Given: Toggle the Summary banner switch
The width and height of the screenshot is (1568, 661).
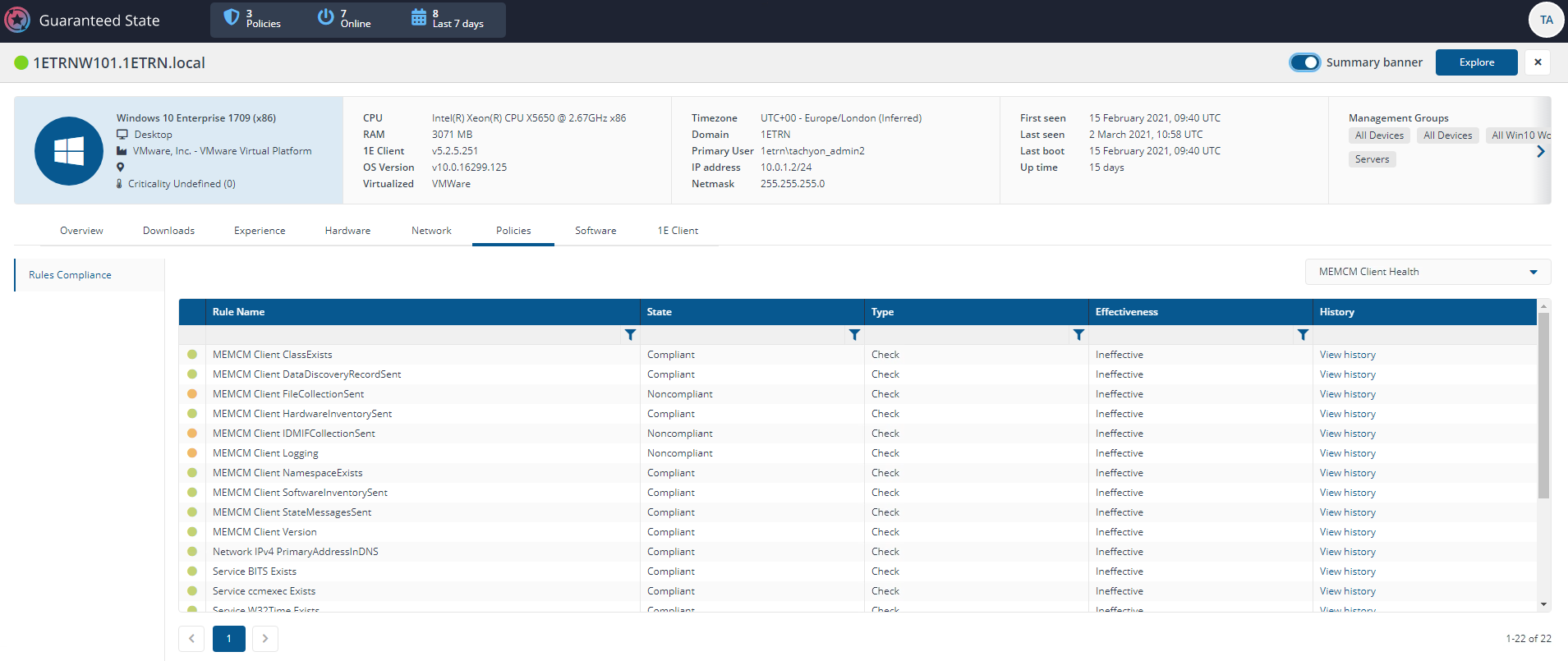Looking at the screenshot, I should pos(1304,62).
